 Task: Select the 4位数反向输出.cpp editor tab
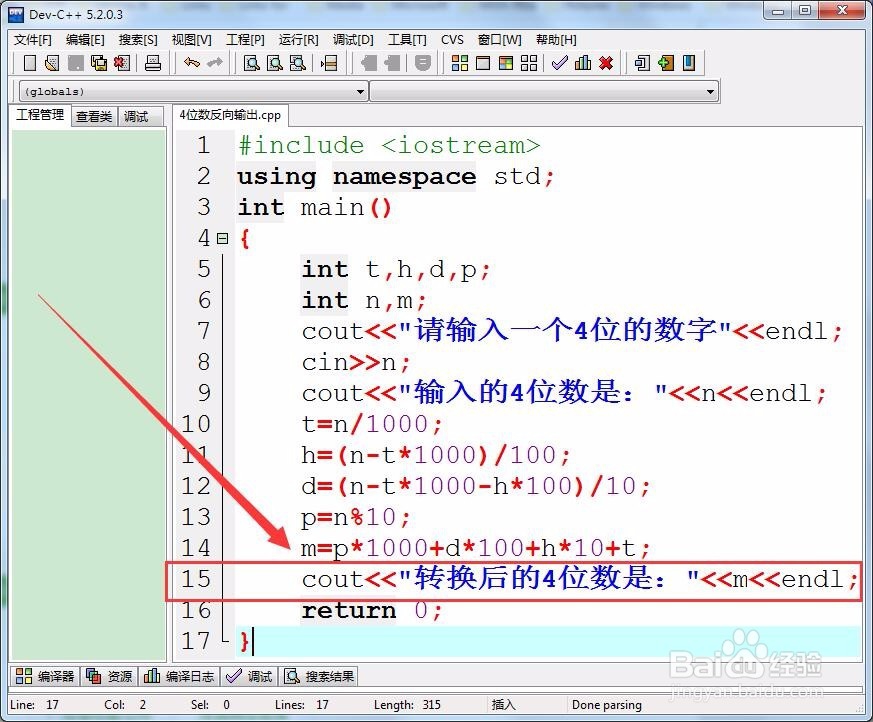[x=230, y=115]
